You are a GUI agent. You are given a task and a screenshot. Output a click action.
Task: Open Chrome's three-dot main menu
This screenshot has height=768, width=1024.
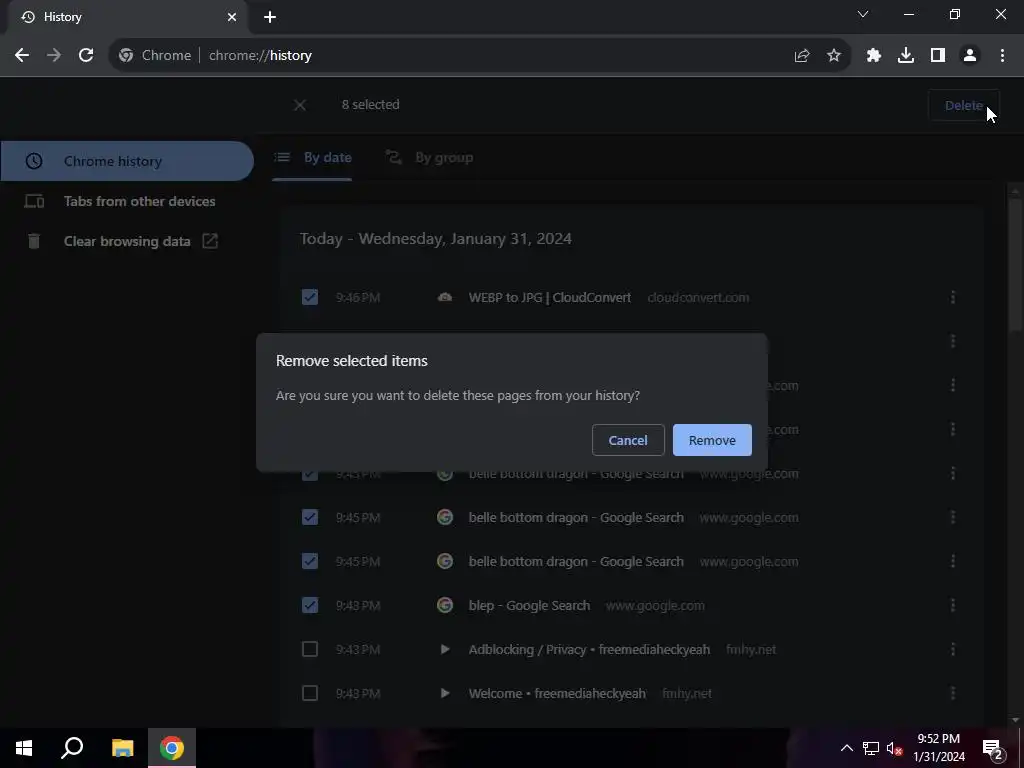pos(1002,56)
